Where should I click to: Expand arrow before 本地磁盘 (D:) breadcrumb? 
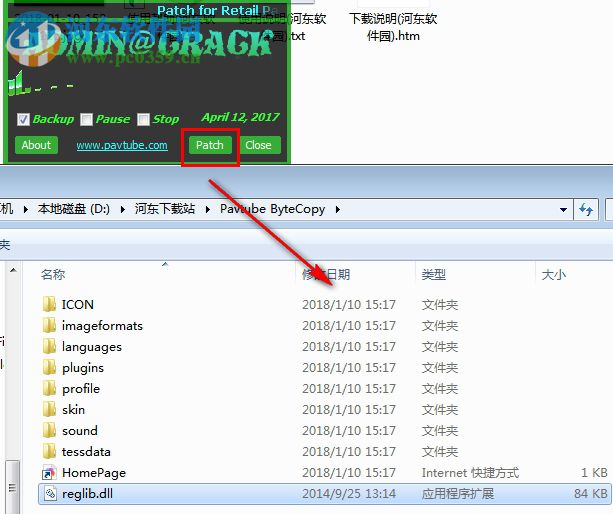[26, 210]
